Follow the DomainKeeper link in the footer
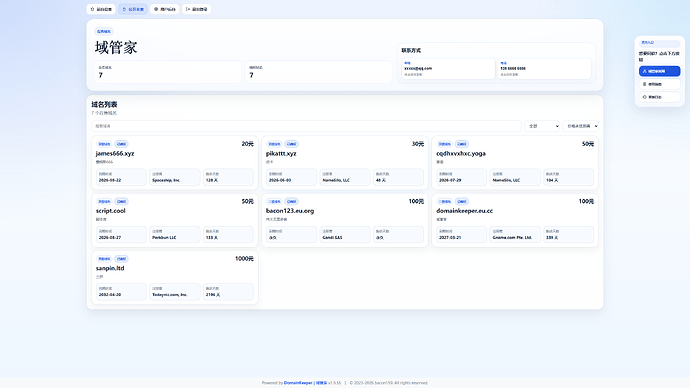 298,383
